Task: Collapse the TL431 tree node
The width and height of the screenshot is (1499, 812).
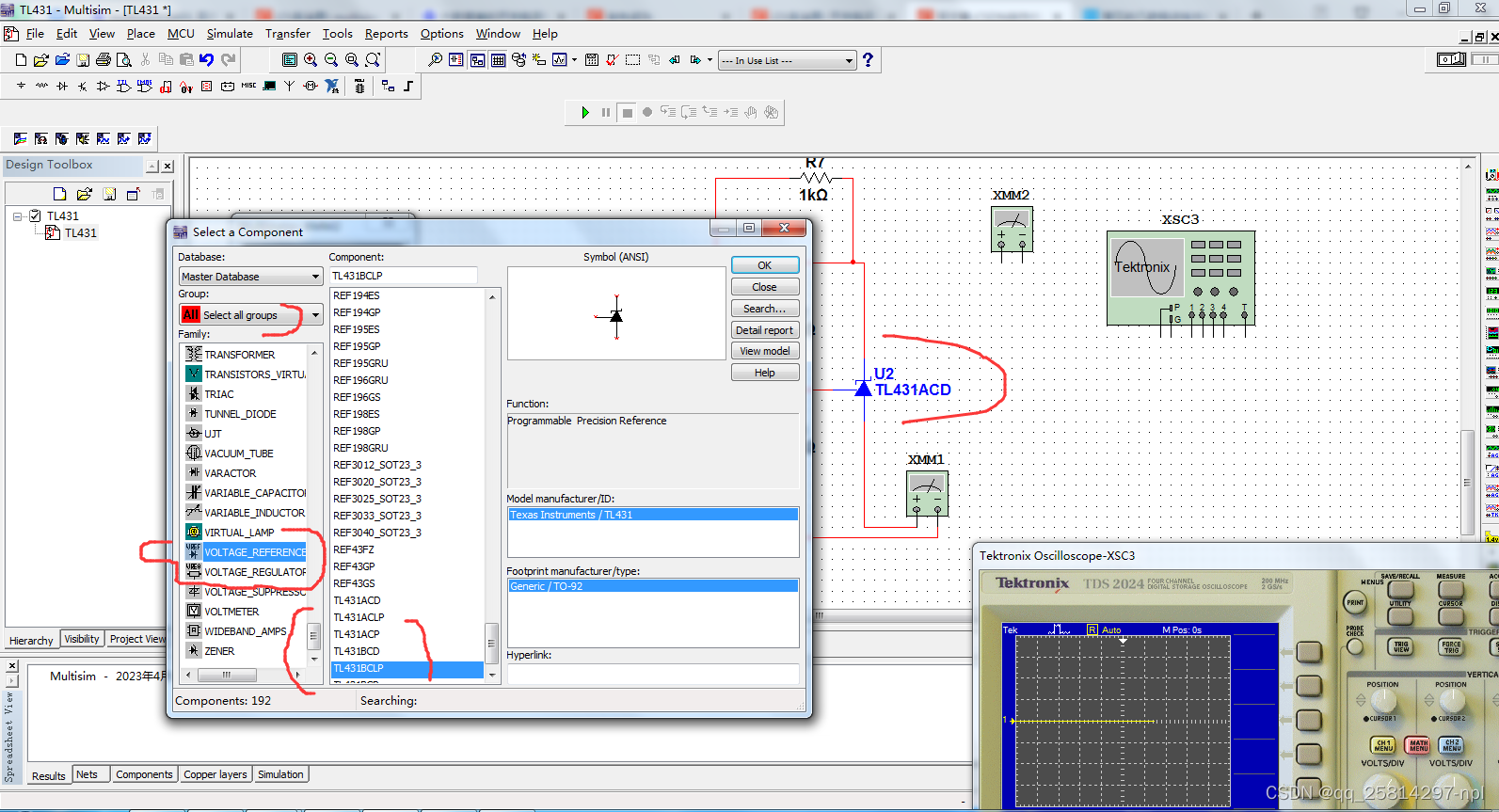Action: 18,215
